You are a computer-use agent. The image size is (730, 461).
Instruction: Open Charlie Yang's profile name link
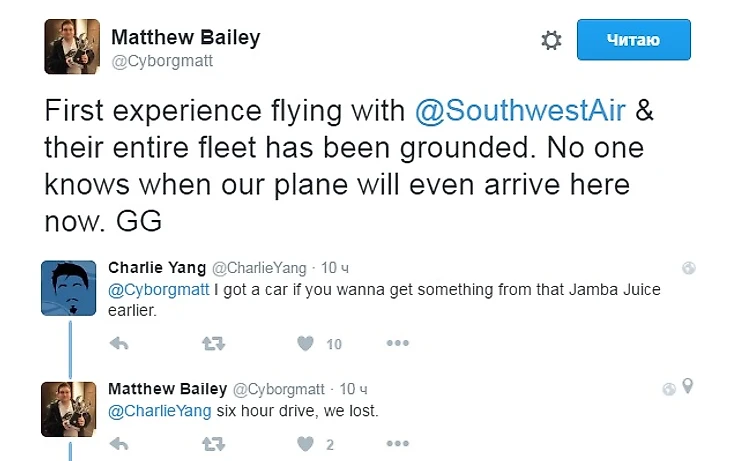[x=157, y=268]
